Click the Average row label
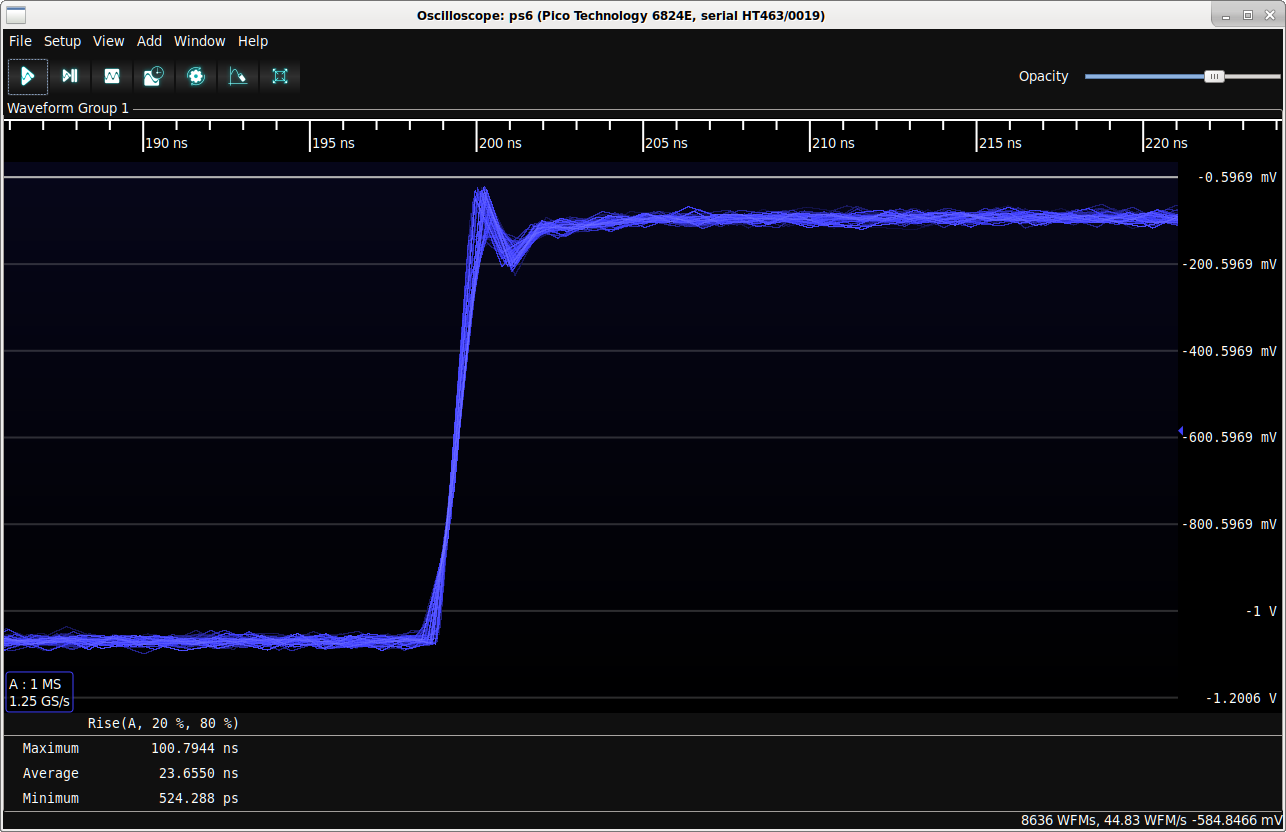This screenshot has width=1286, height=832. 50,773
